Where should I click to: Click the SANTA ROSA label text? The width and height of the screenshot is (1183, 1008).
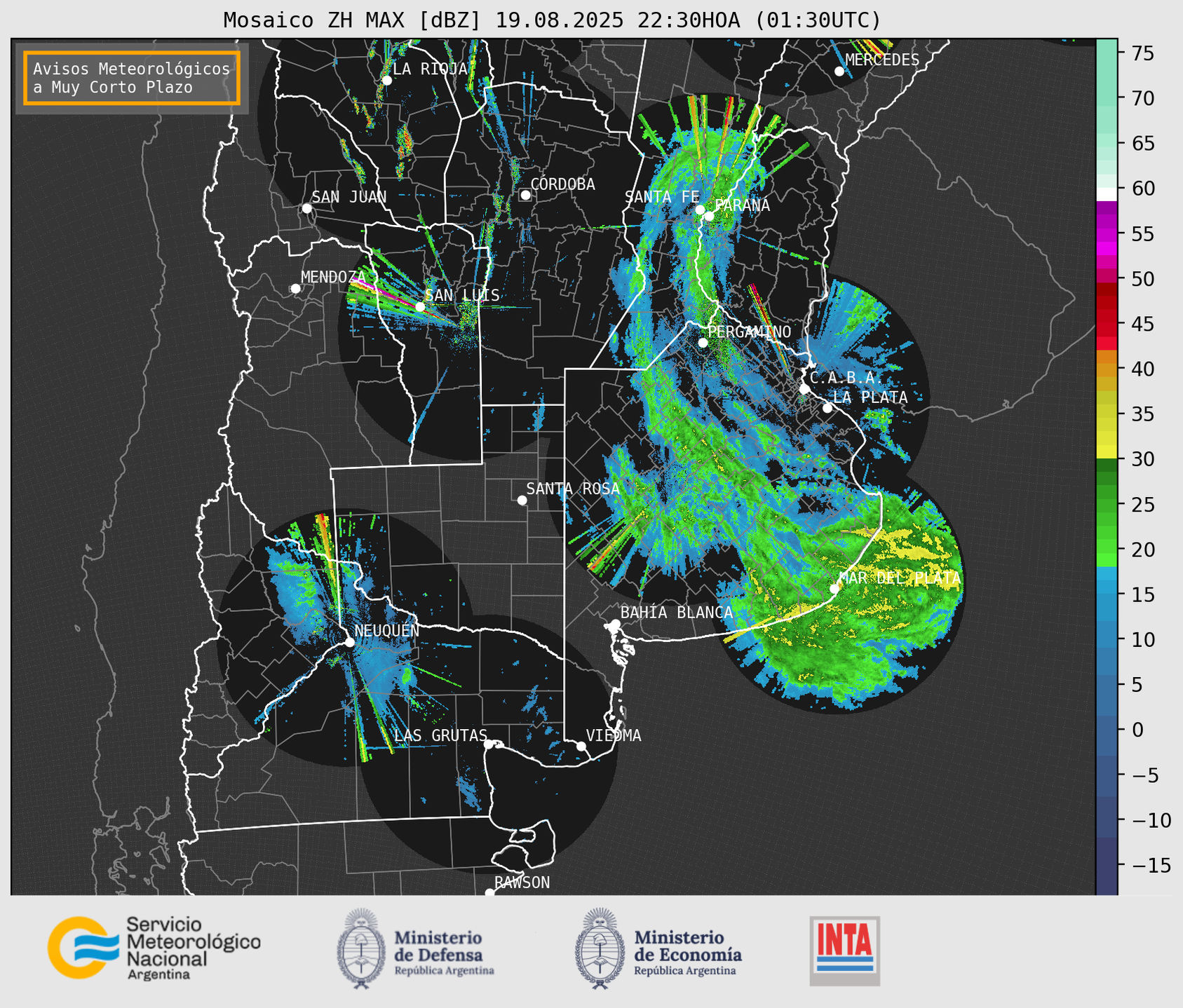[x=573, y=489]
